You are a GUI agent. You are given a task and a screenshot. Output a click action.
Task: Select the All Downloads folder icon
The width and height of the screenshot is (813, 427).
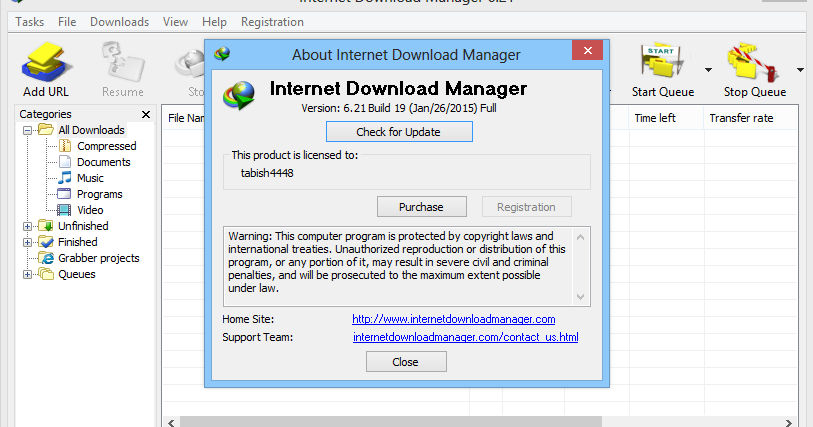[x=46, y=130]
